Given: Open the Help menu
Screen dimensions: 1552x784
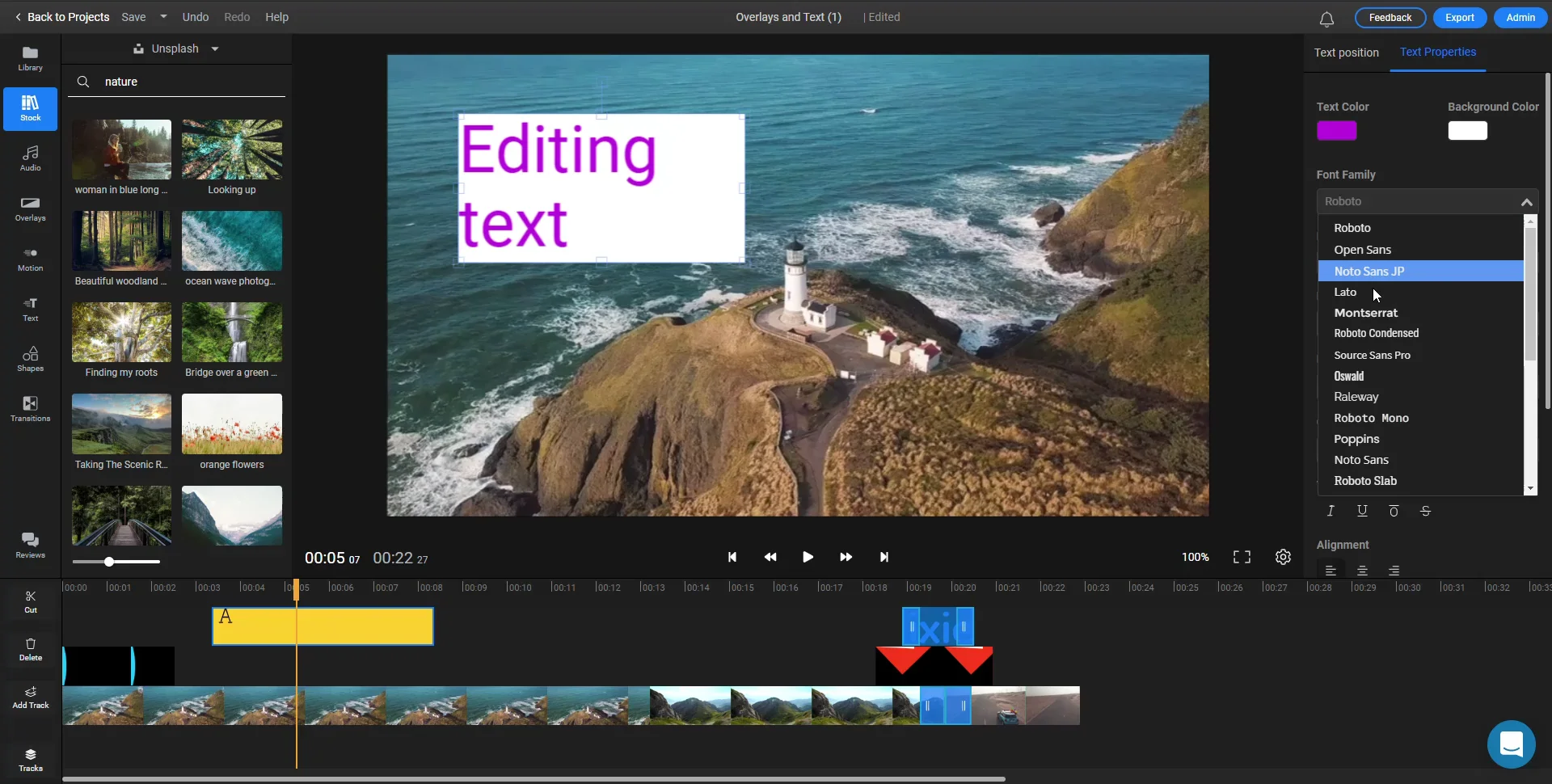Looking at the screenshot, I should [276, 17].
